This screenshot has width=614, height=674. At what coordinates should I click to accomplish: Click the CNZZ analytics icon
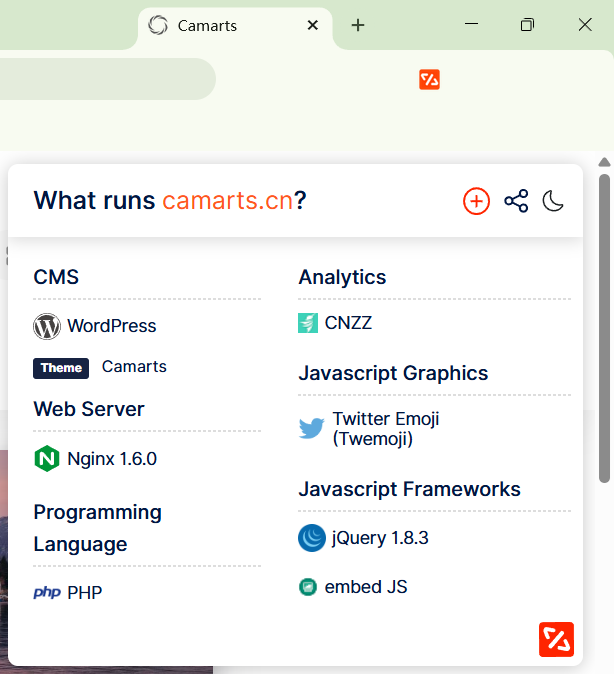point(308,323)
